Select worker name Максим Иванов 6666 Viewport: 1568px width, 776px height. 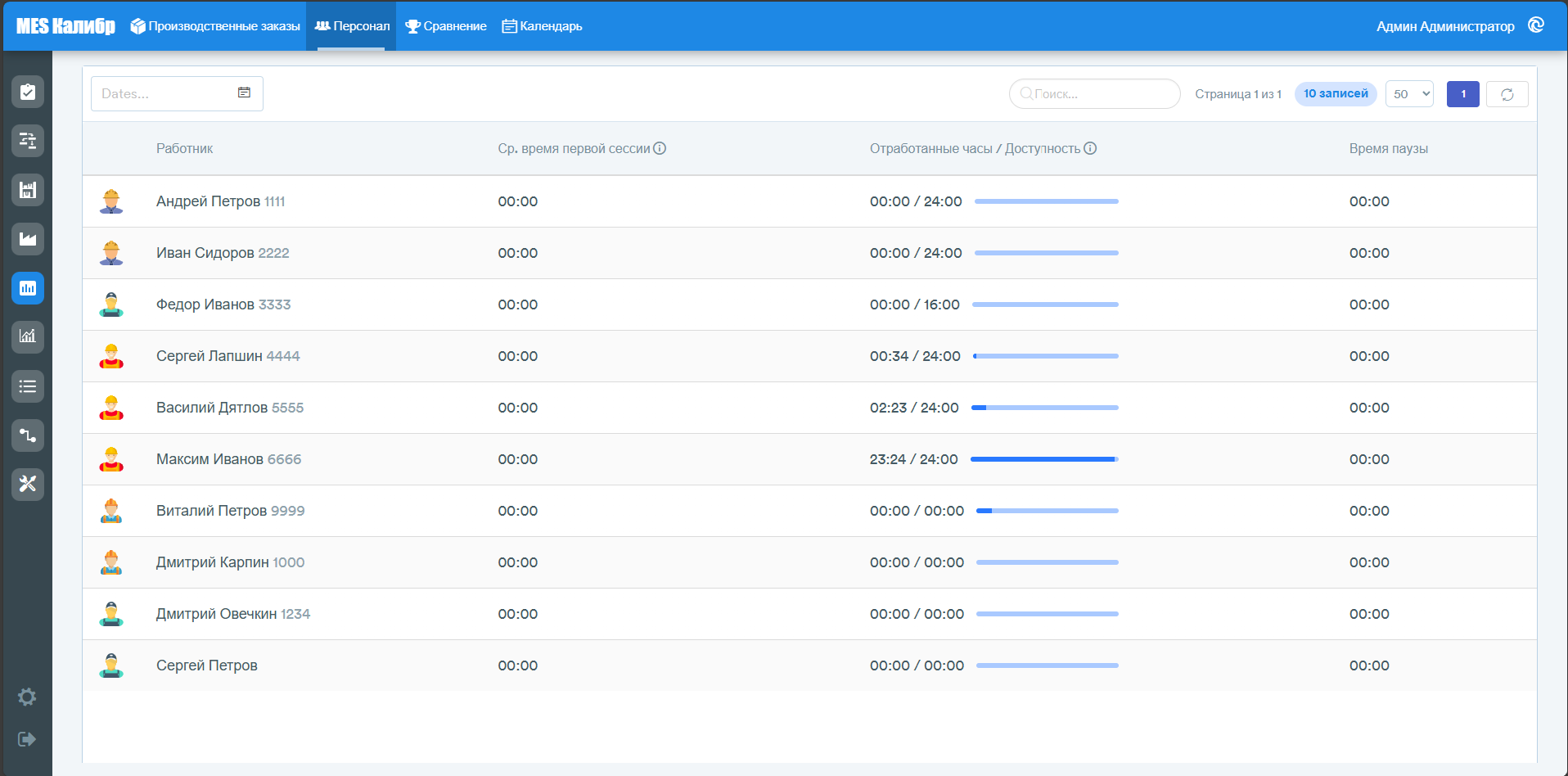[229, 459]
